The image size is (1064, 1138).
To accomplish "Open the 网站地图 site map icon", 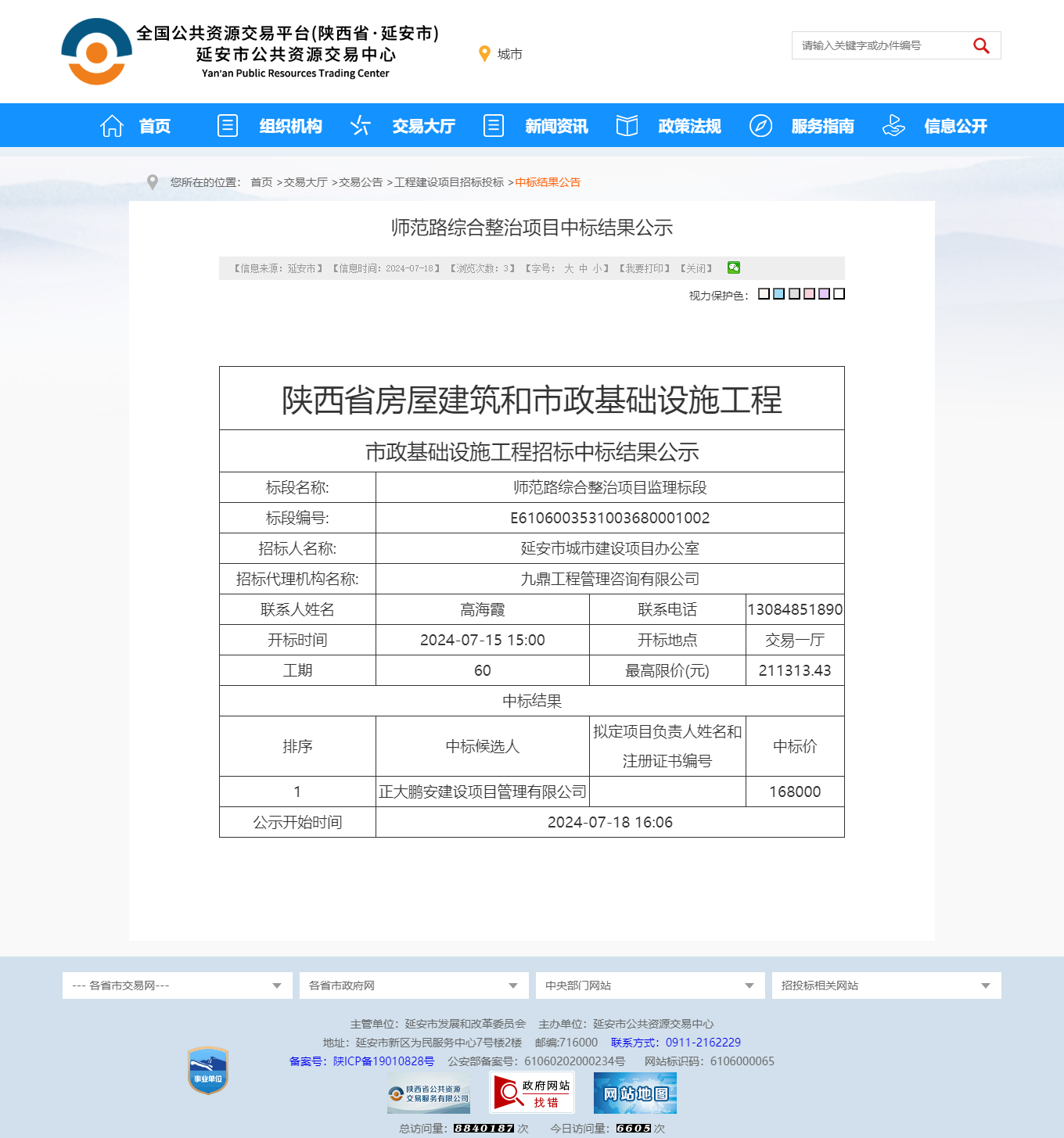I will 634,1093.
